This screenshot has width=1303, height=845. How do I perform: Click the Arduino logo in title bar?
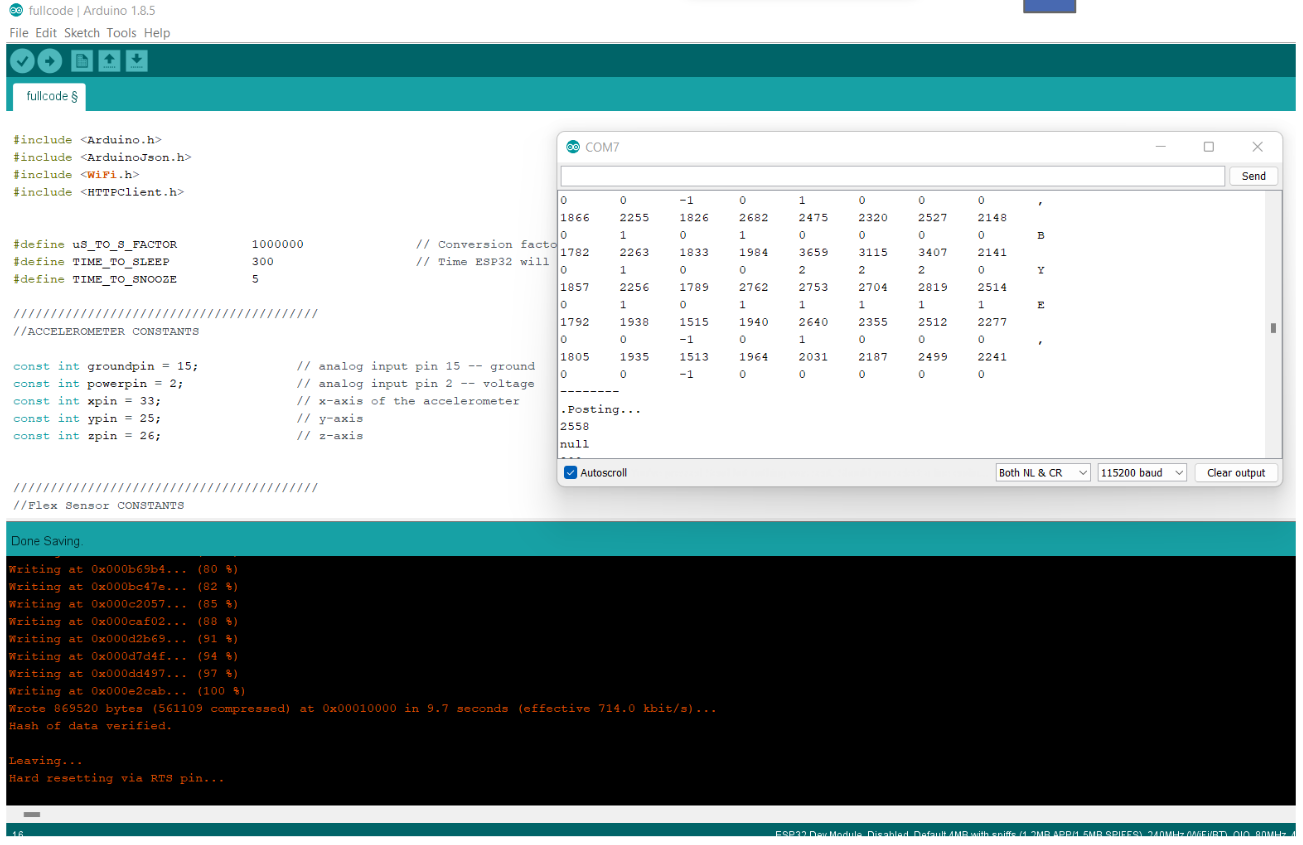[15, 11]
